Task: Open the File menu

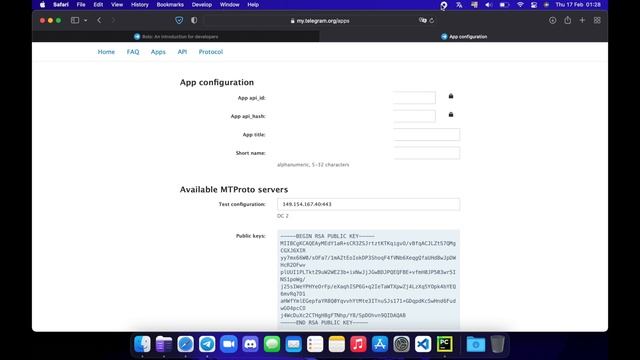Action: point(81,5)
